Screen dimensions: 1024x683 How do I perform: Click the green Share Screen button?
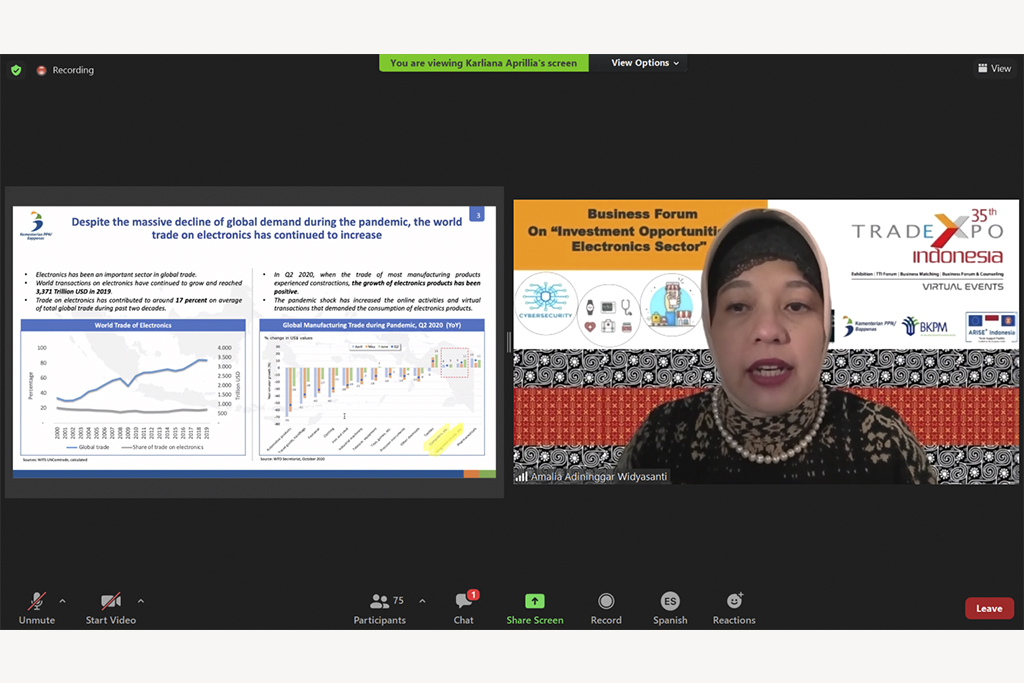point(535,608)
